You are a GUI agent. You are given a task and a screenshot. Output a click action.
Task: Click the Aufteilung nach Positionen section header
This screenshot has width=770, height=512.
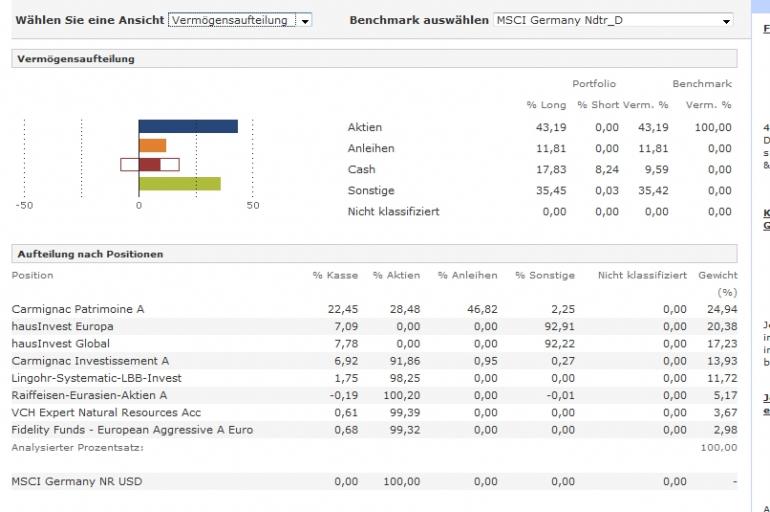click(90, 254)
